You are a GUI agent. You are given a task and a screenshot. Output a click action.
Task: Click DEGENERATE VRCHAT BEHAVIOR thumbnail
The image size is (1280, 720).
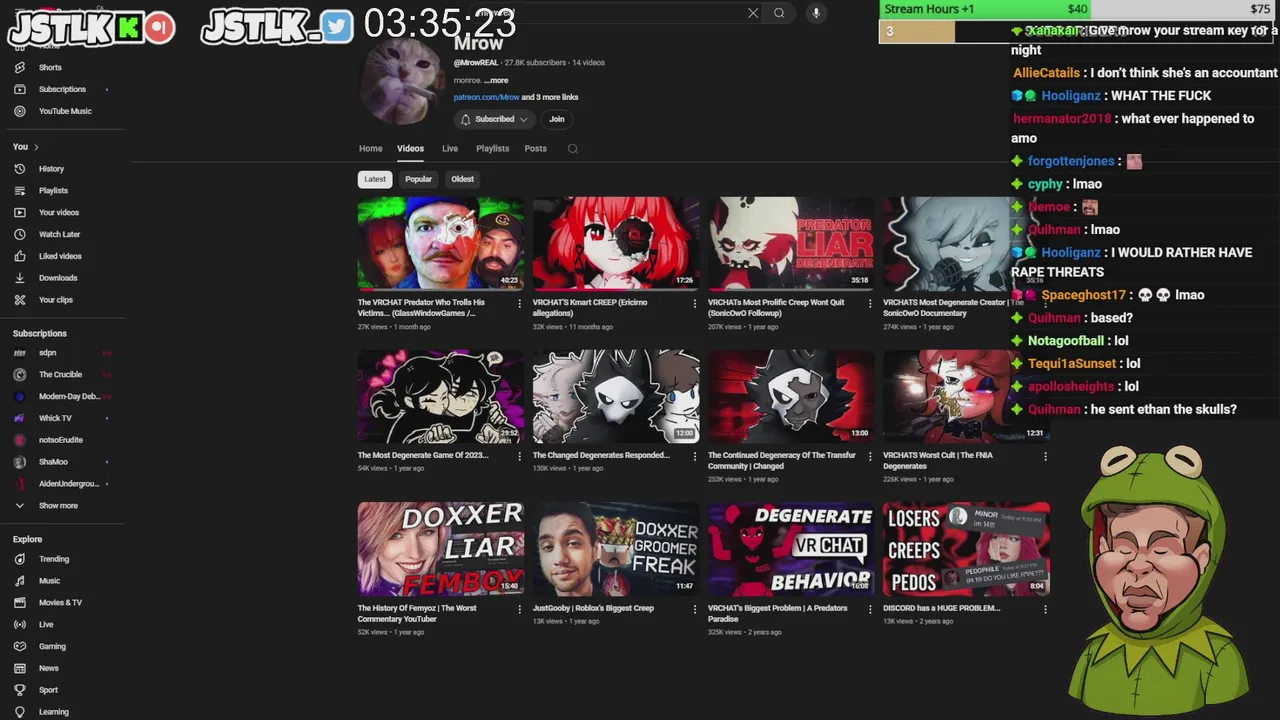(x=791, y=548)
